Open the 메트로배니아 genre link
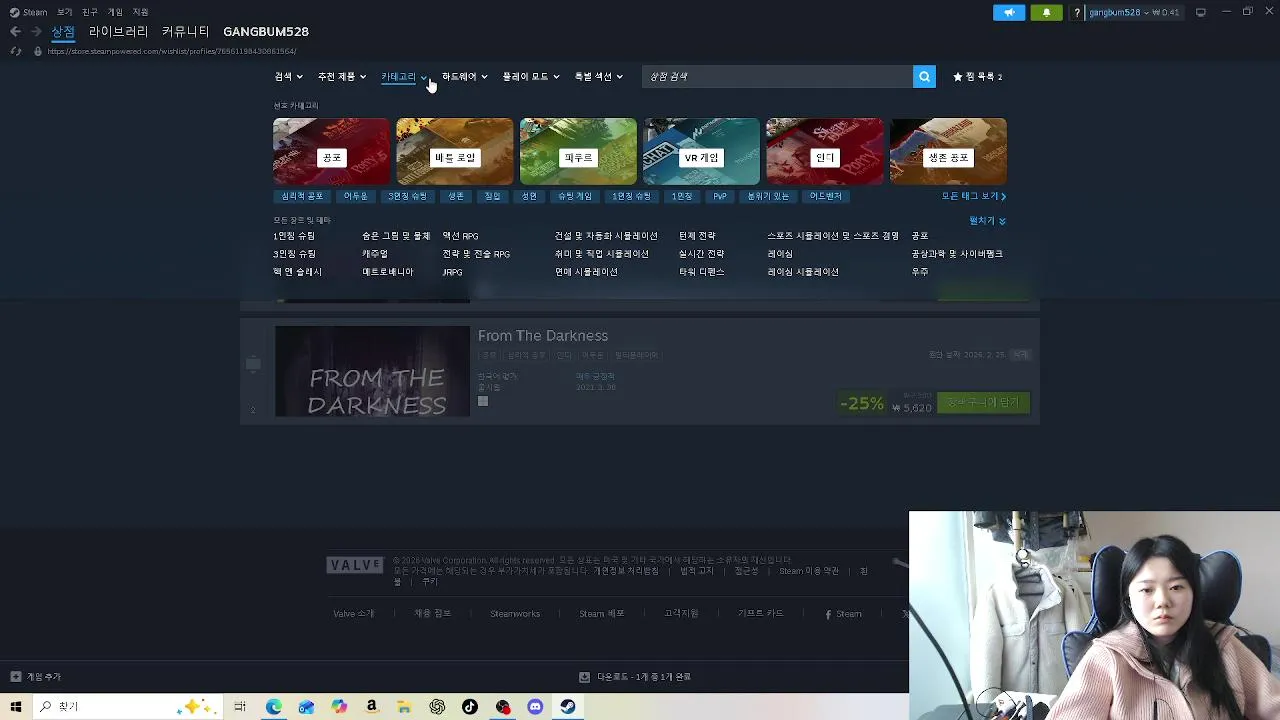 [388, 272]
